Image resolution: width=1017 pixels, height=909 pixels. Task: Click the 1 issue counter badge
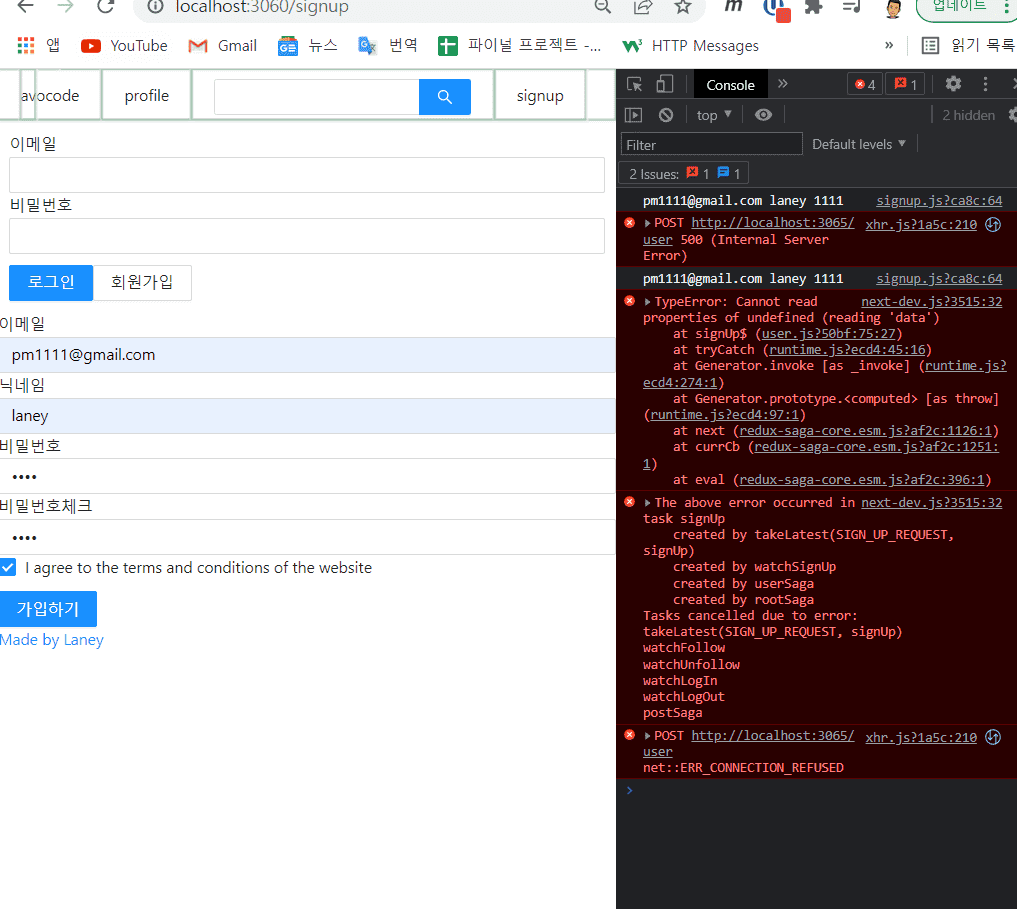tap(905, 84)
